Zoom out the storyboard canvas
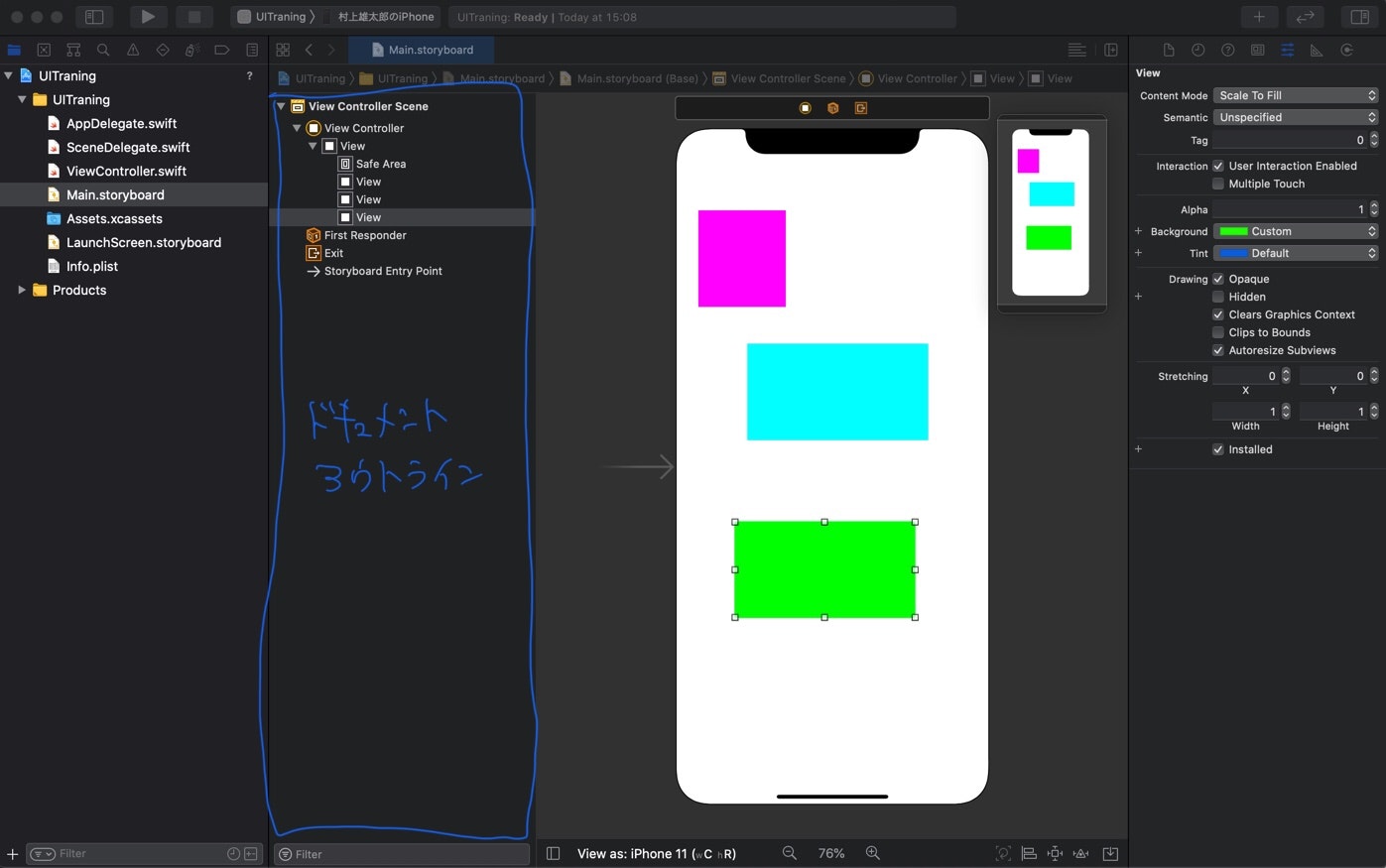The height and width of the screenshot is (868, 1386). (790, 853)
